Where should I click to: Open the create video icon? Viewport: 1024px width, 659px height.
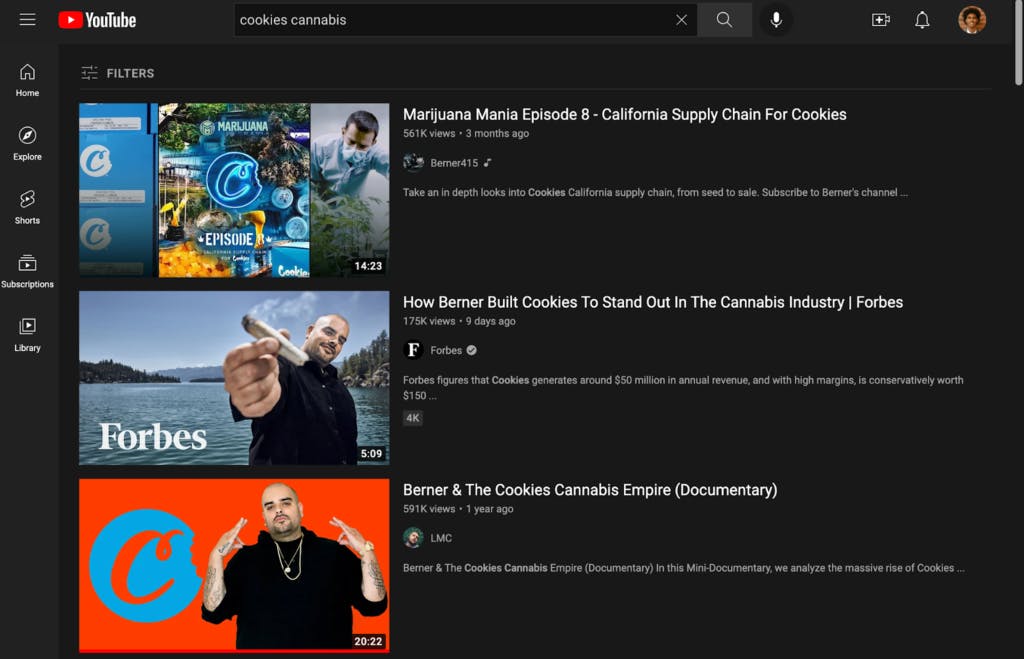(x=880, y=20)
